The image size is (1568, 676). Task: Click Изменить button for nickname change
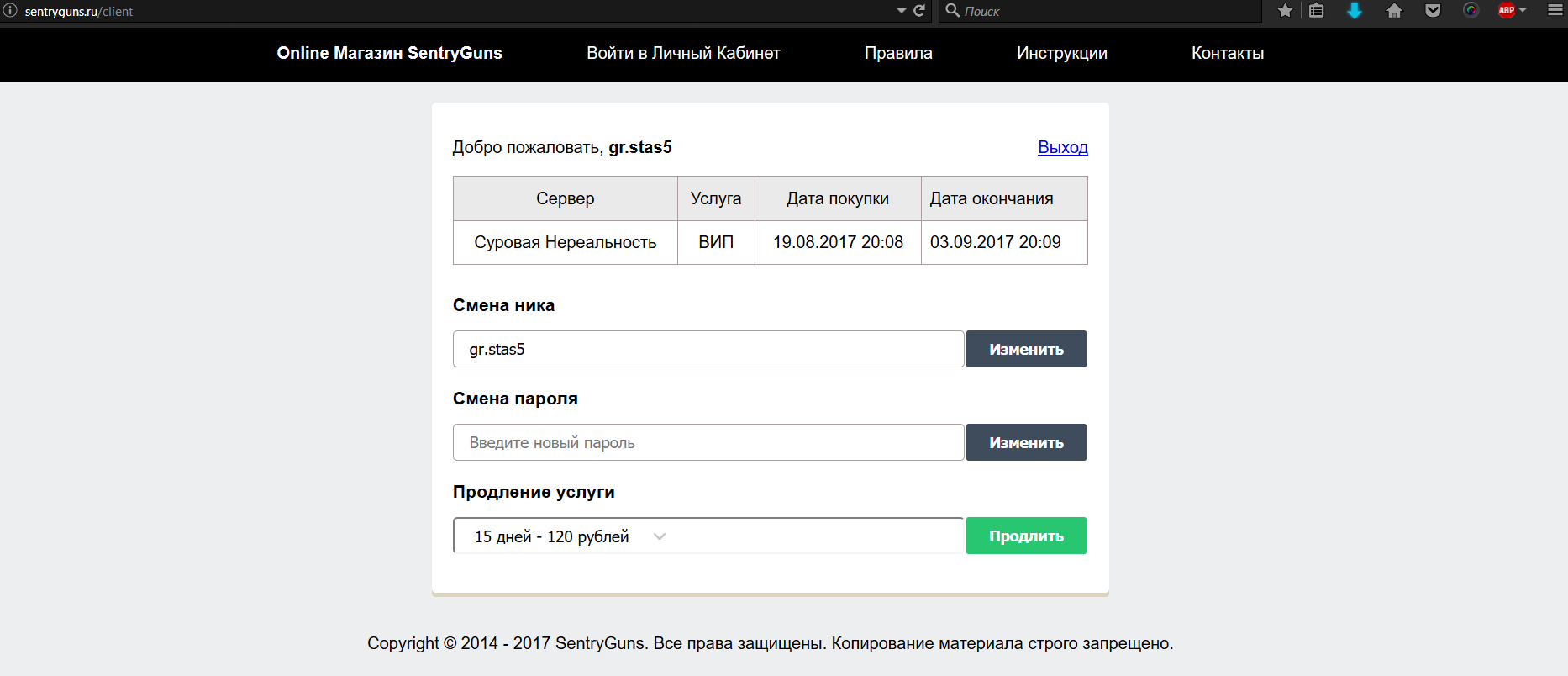pos(1026,349)
